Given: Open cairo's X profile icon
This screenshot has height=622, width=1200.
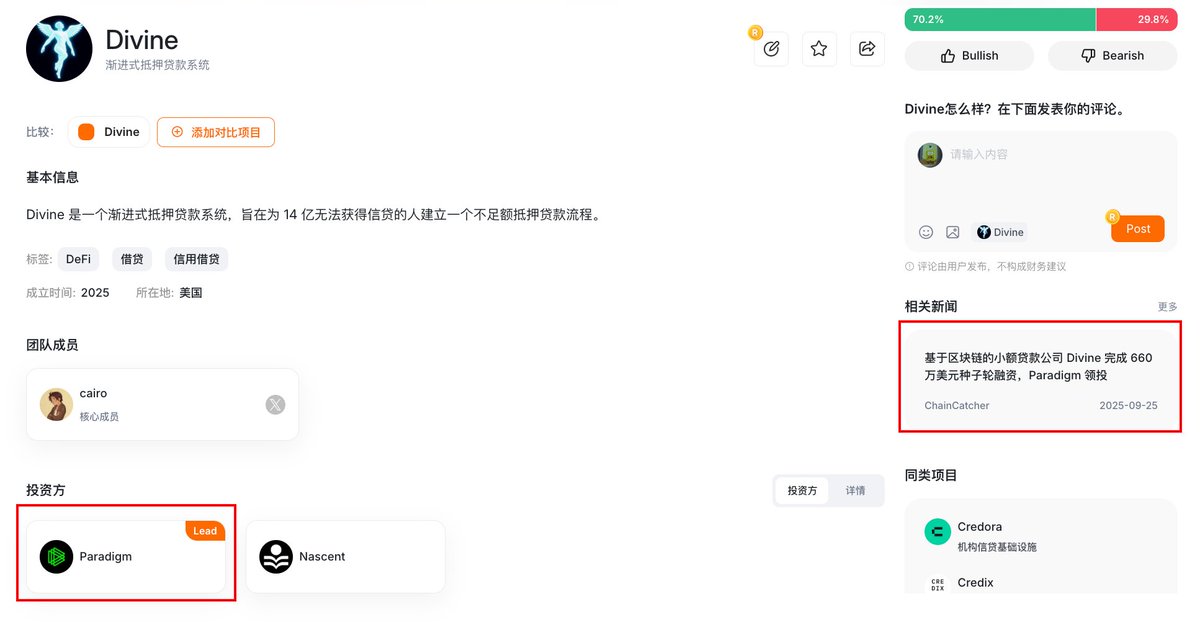Looking at the screenshot, I should coord(275,404).
